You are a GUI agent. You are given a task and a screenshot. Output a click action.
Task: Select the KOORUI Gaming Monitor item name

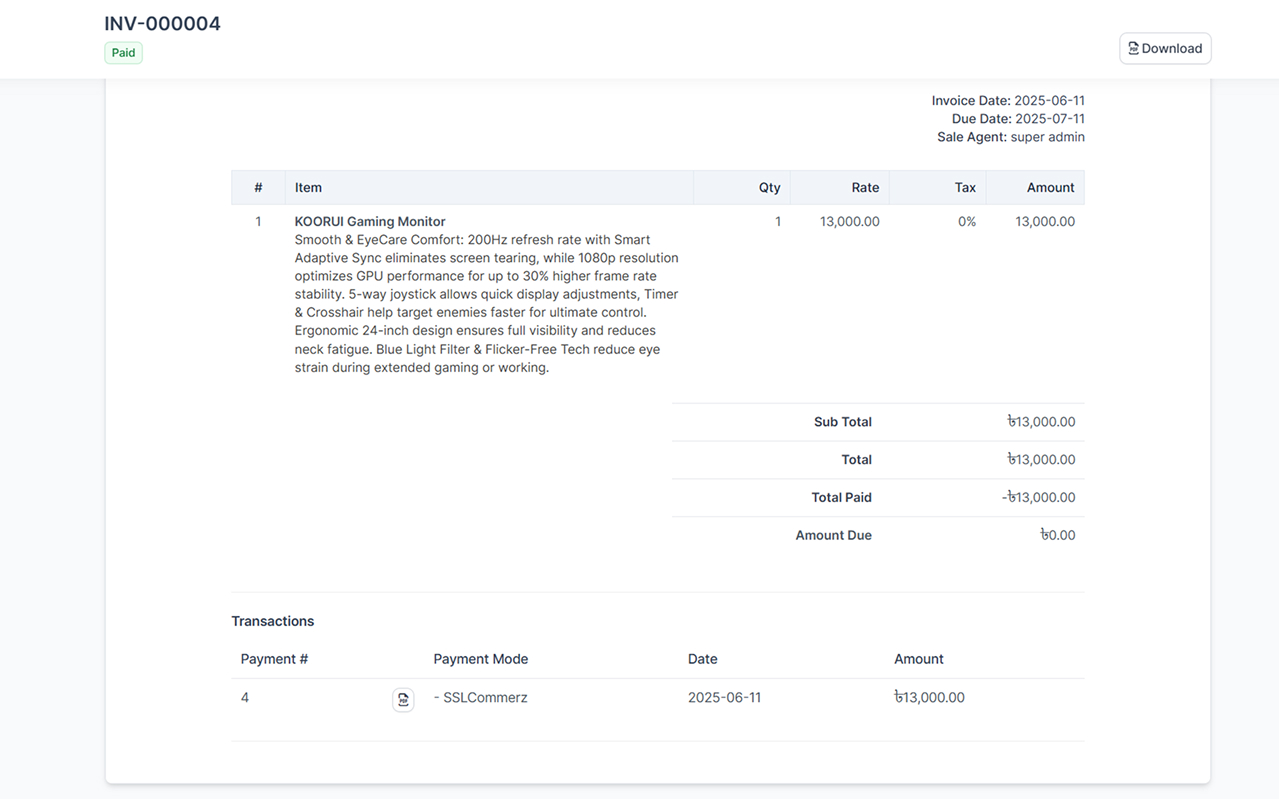[369, 221]
